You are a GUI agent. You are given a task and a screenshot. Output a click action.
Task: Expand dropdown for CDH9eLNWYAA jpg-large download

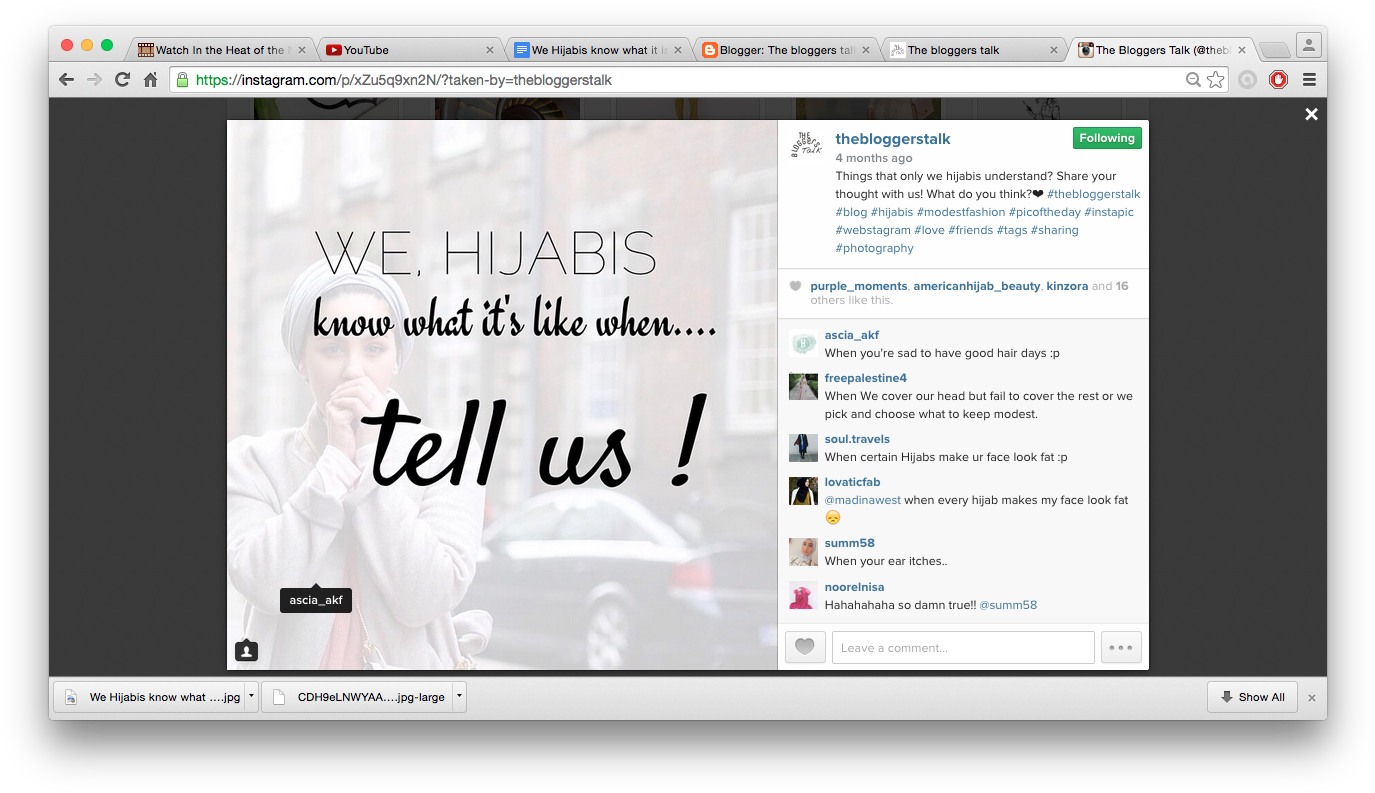(x=459, y=697)
